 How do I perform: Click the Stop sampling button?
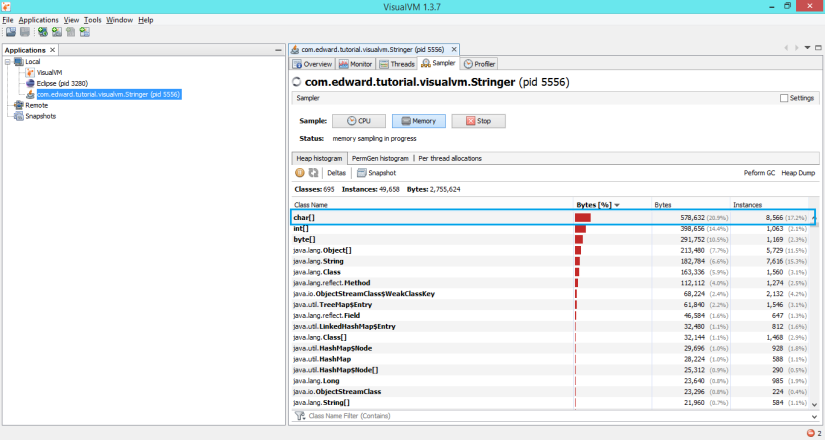477,120
